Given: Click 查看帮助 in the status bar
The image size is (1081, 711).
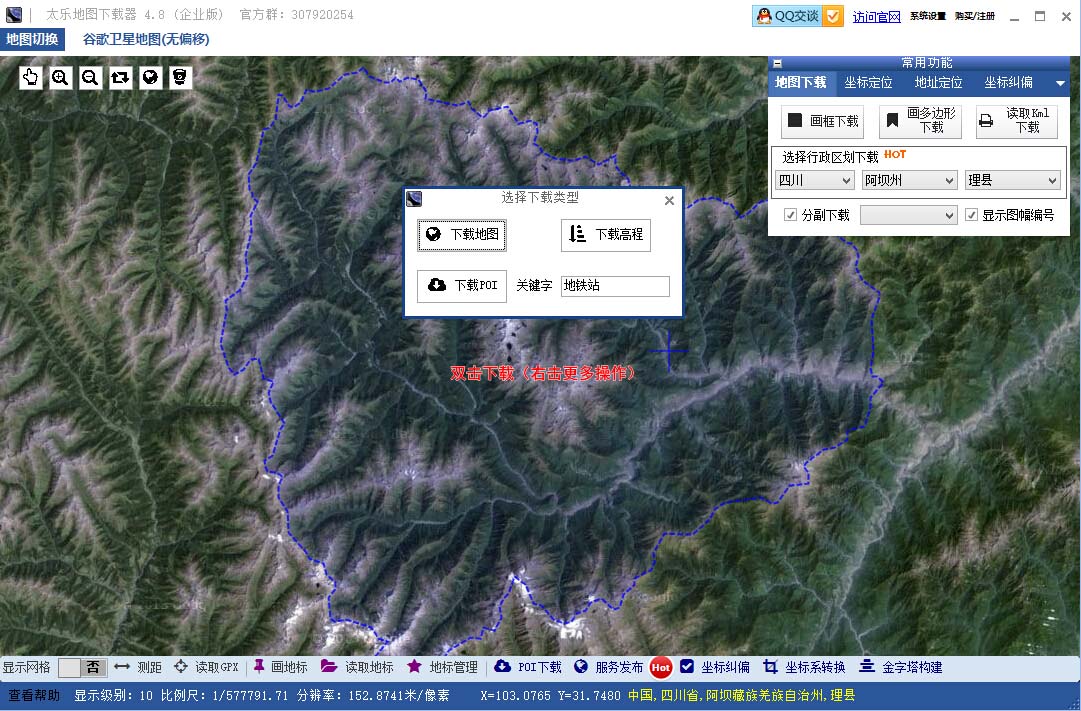Looking at the screenshot, I should (x=34, y=695).
